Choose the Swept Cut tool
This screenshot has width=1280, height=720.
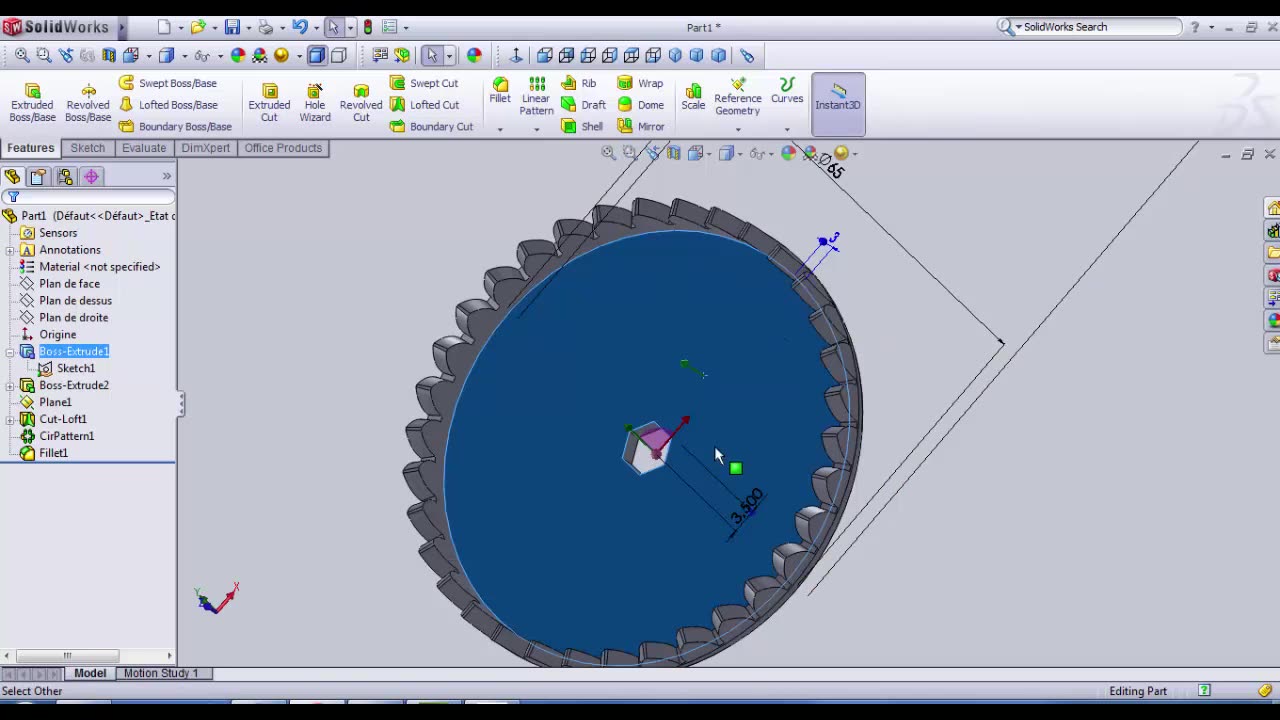pos(424,83)
